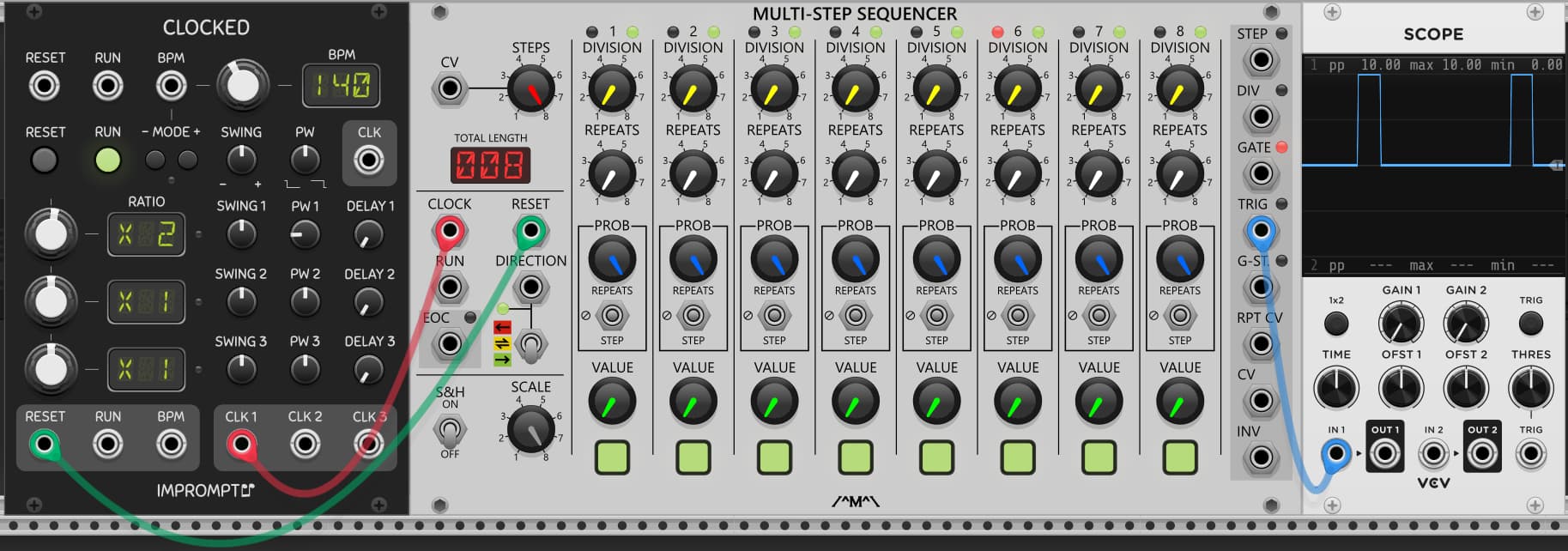Click the Clocked BPM master knob
Image resolution: width=1568 pixels, height=551 pixels.
tap(243, 85)
